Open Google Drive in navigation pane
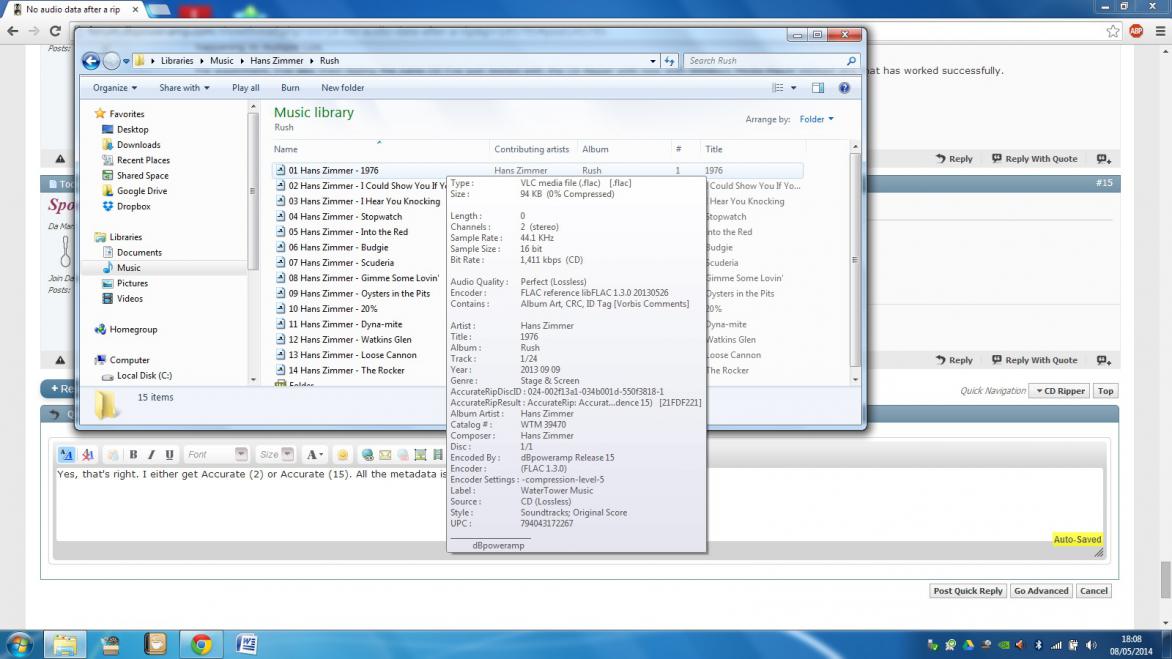This screenshot has width=1172, height=659. (141, 191)
